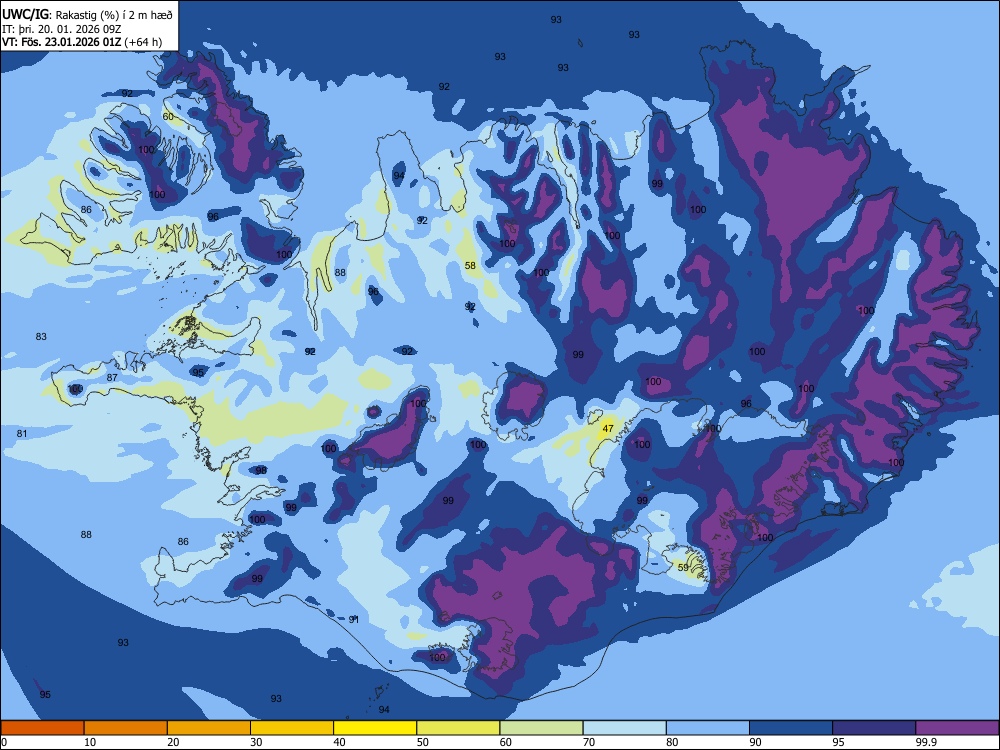Click the 'IT: þri. 20. 01. 2026 09Z' line
Viewport: 1000px width, 750px height.
point(62,29)
